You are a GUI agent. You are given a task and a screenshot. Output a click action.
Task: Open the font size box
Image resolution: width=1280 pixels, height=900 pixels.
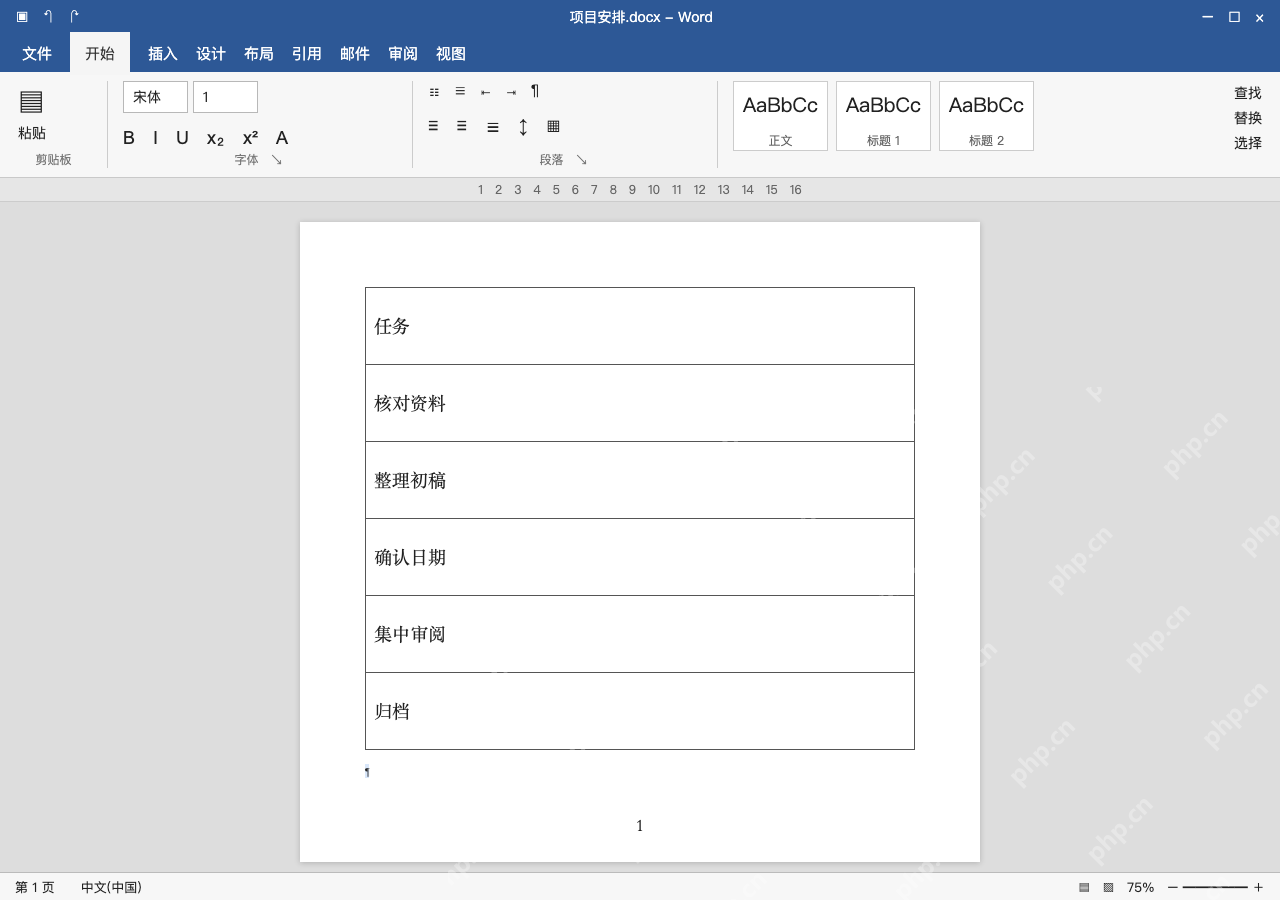225,97
